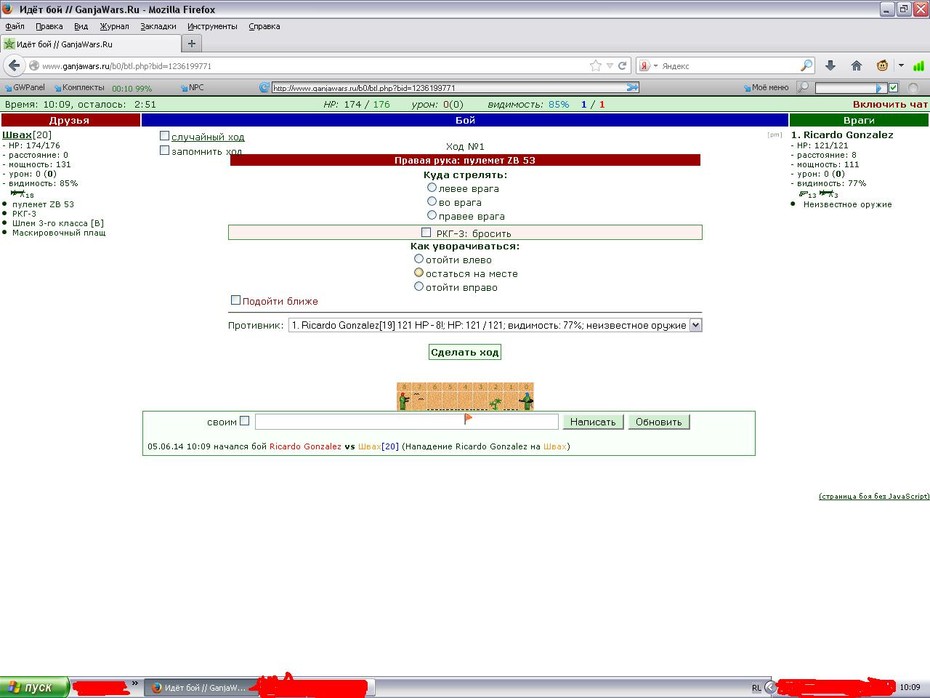Open dropdown arrow beside monkey icon

[x=901, y=66]
